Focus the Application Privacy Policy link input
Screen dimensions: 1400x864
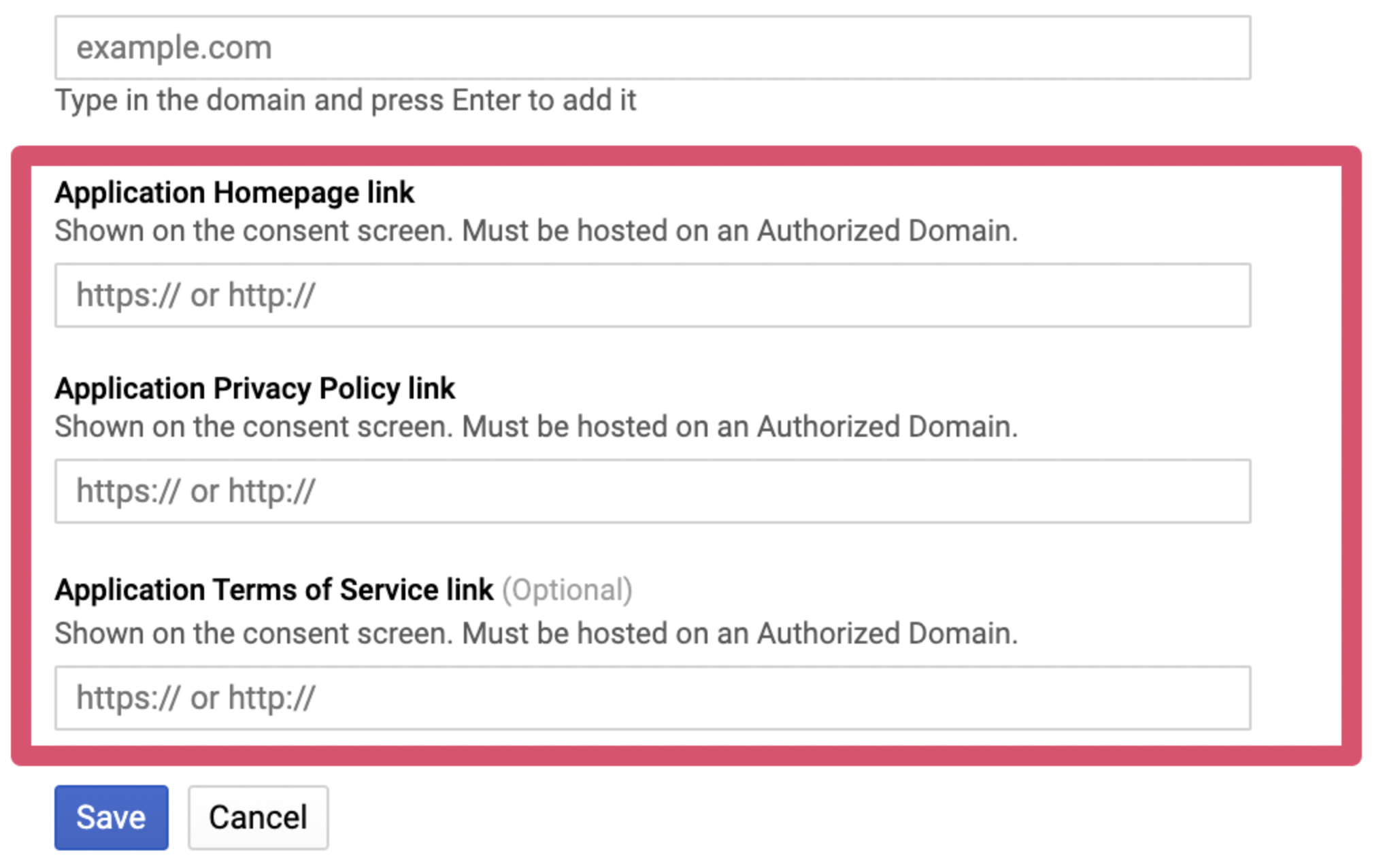(x=652, y=491)
